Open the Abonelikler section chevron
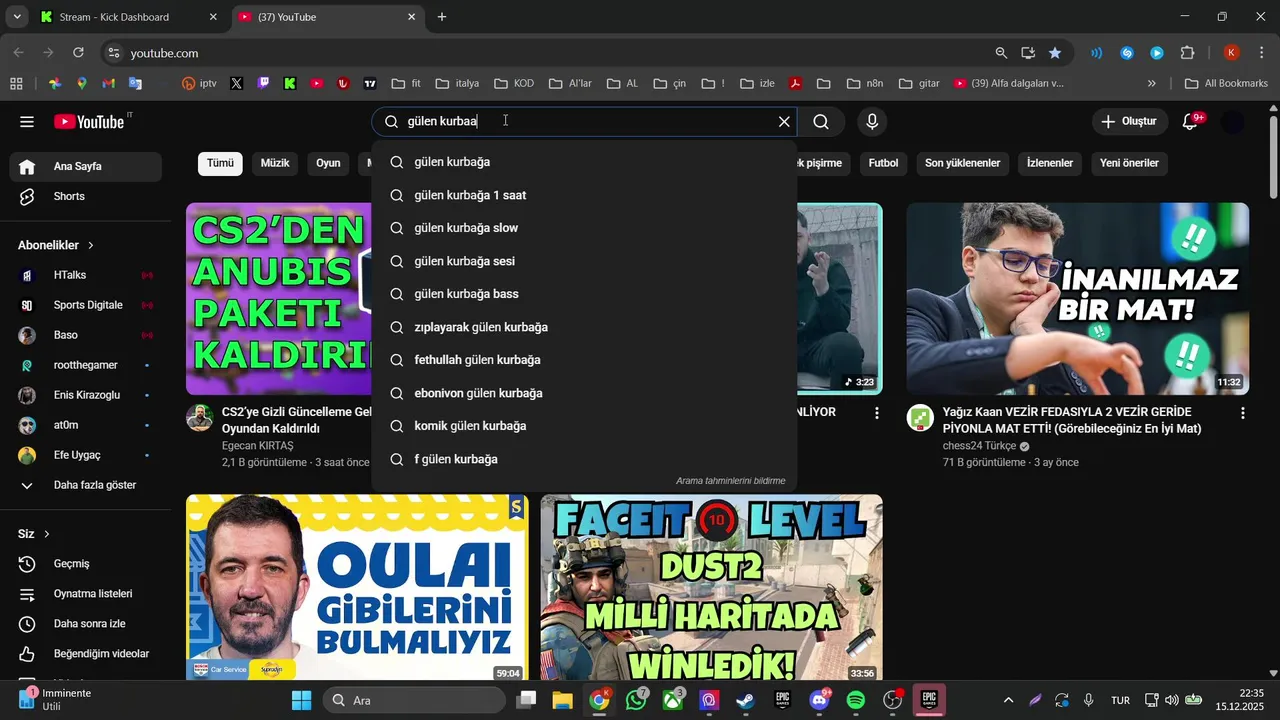The image size is (1280, 720). 91,245
